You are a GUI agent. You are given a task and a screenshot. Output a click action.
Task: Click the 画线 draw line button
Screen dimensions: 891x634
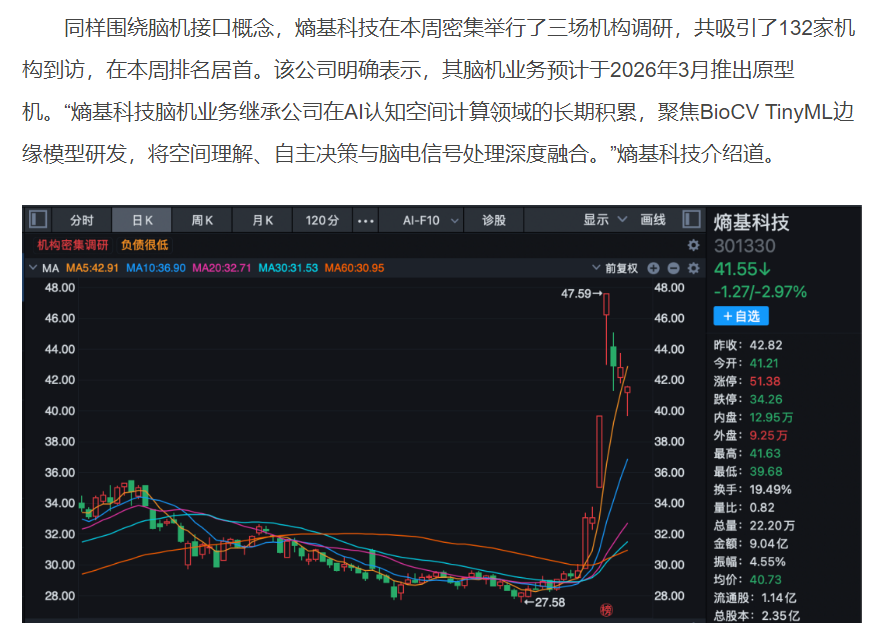click(x=653, y=220)
